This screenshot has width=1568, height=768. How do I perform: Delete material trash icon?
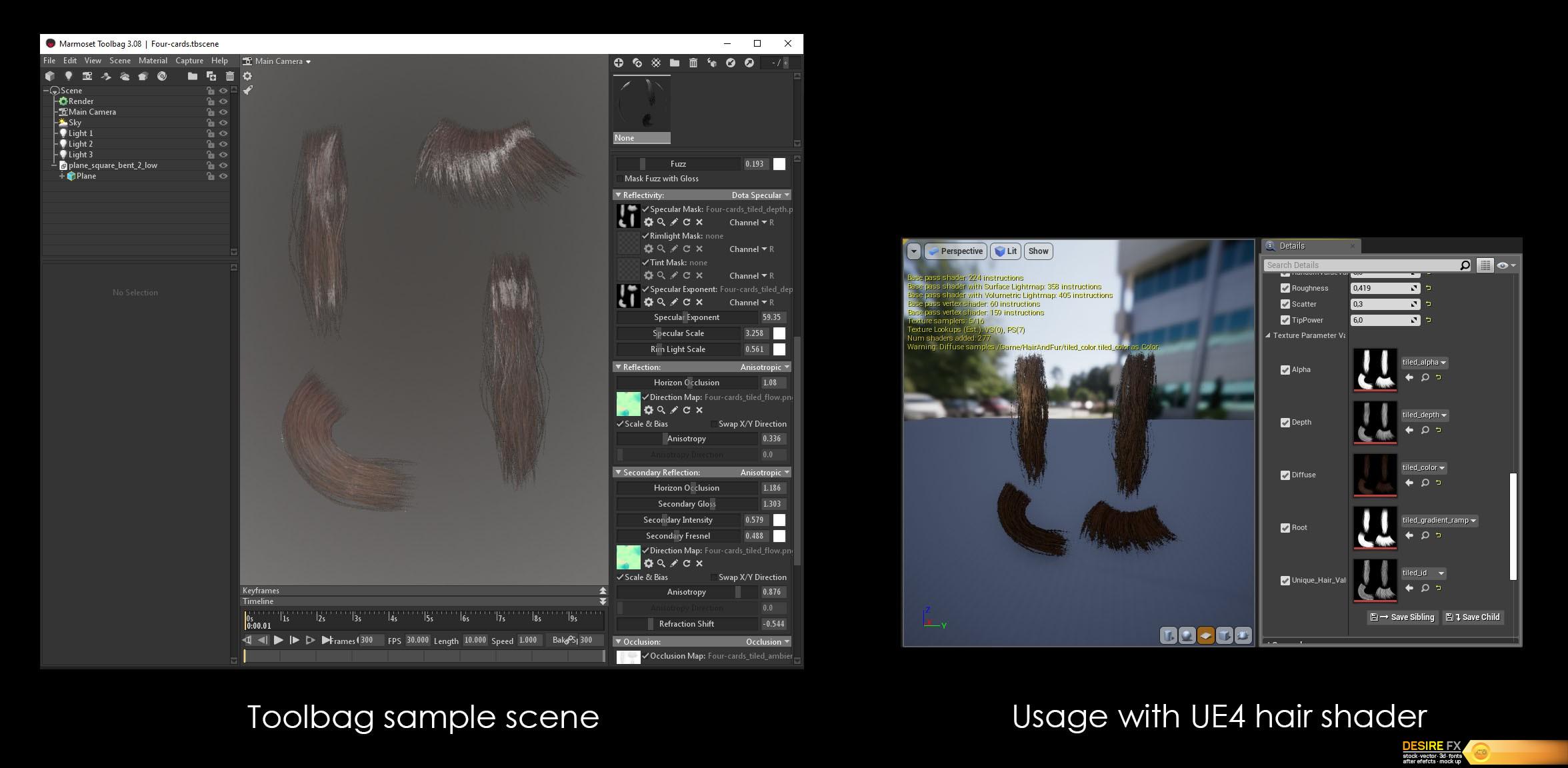[x=693, y=63]
